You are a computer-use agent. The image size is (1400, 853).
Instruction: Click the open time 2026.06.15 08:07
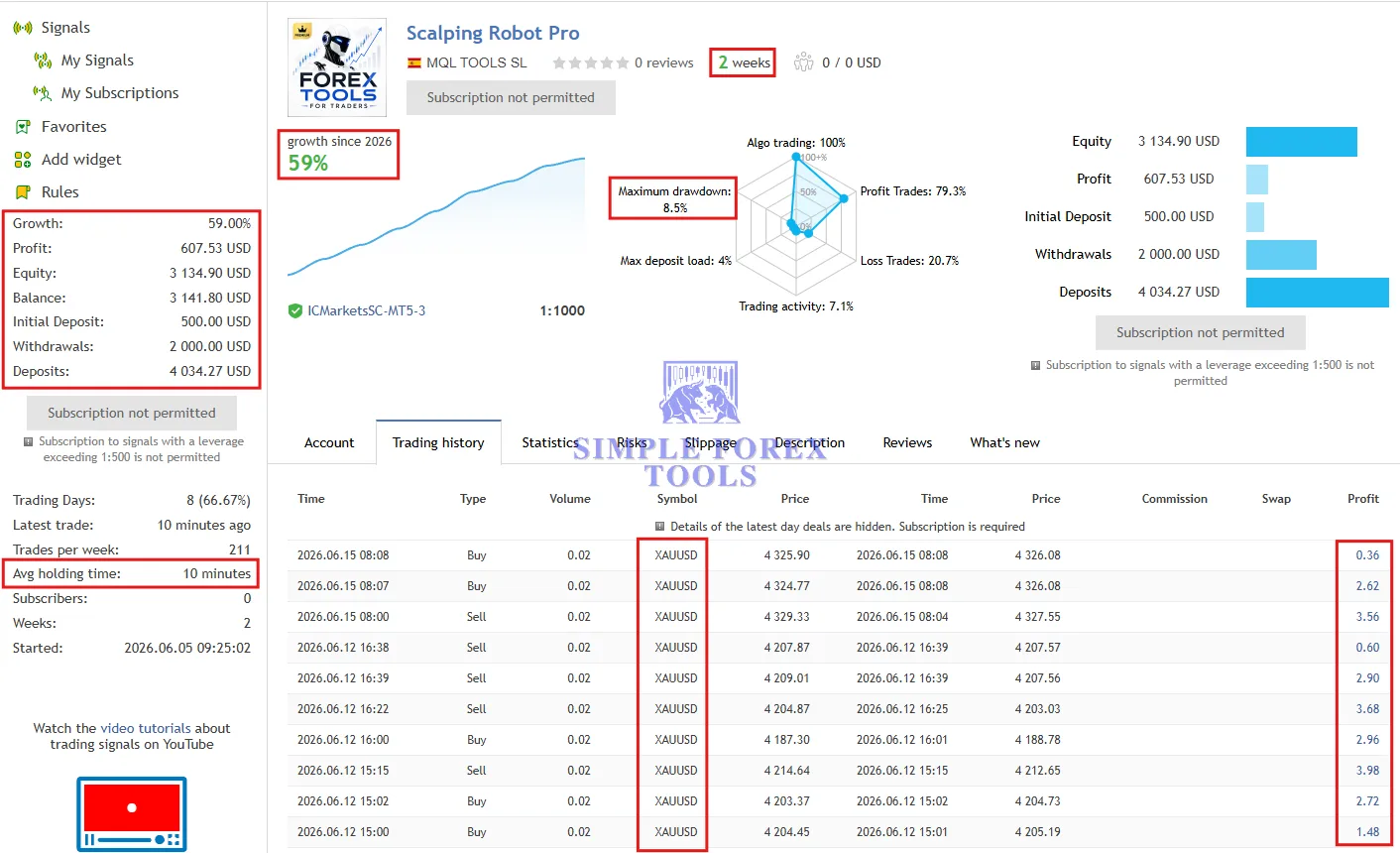(343, 586)
